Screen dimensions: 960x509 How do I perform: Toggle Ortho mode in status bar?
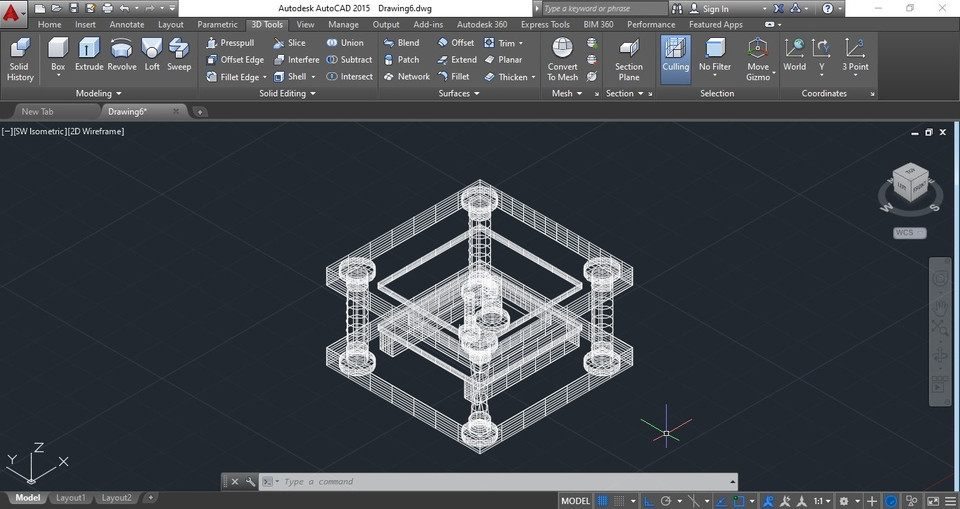click(x=649, y=500)
